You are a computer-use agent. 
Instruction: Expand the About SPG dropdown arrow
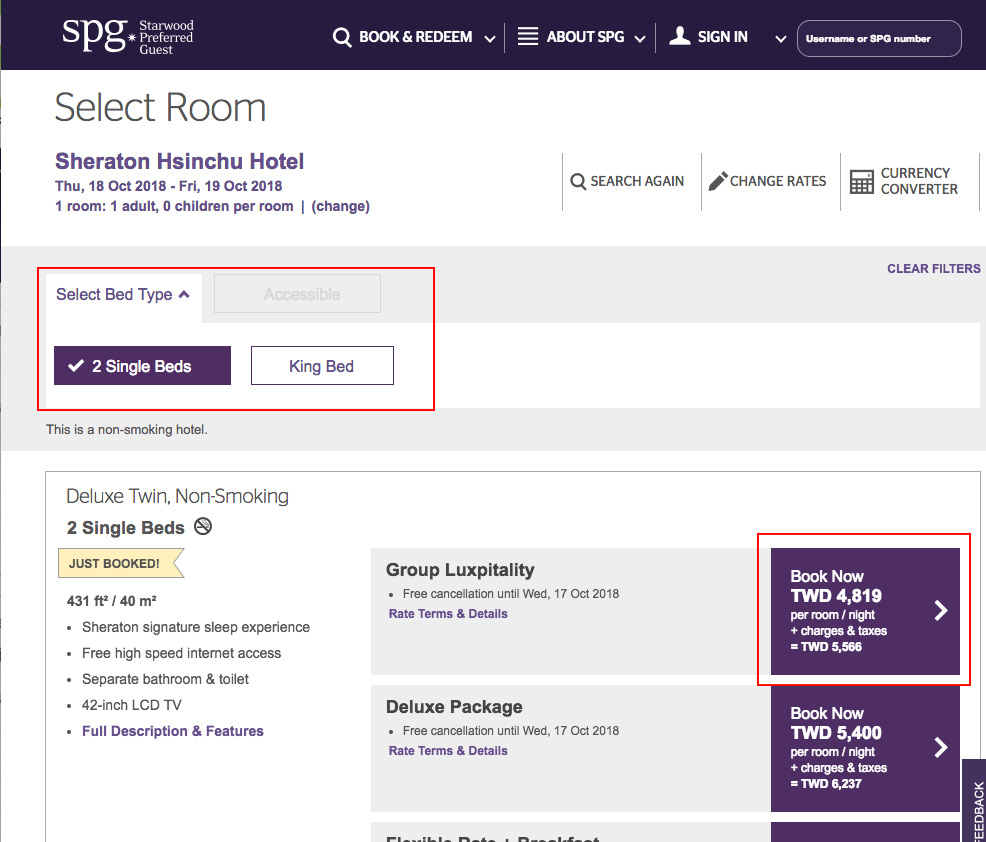coord(640,39)
